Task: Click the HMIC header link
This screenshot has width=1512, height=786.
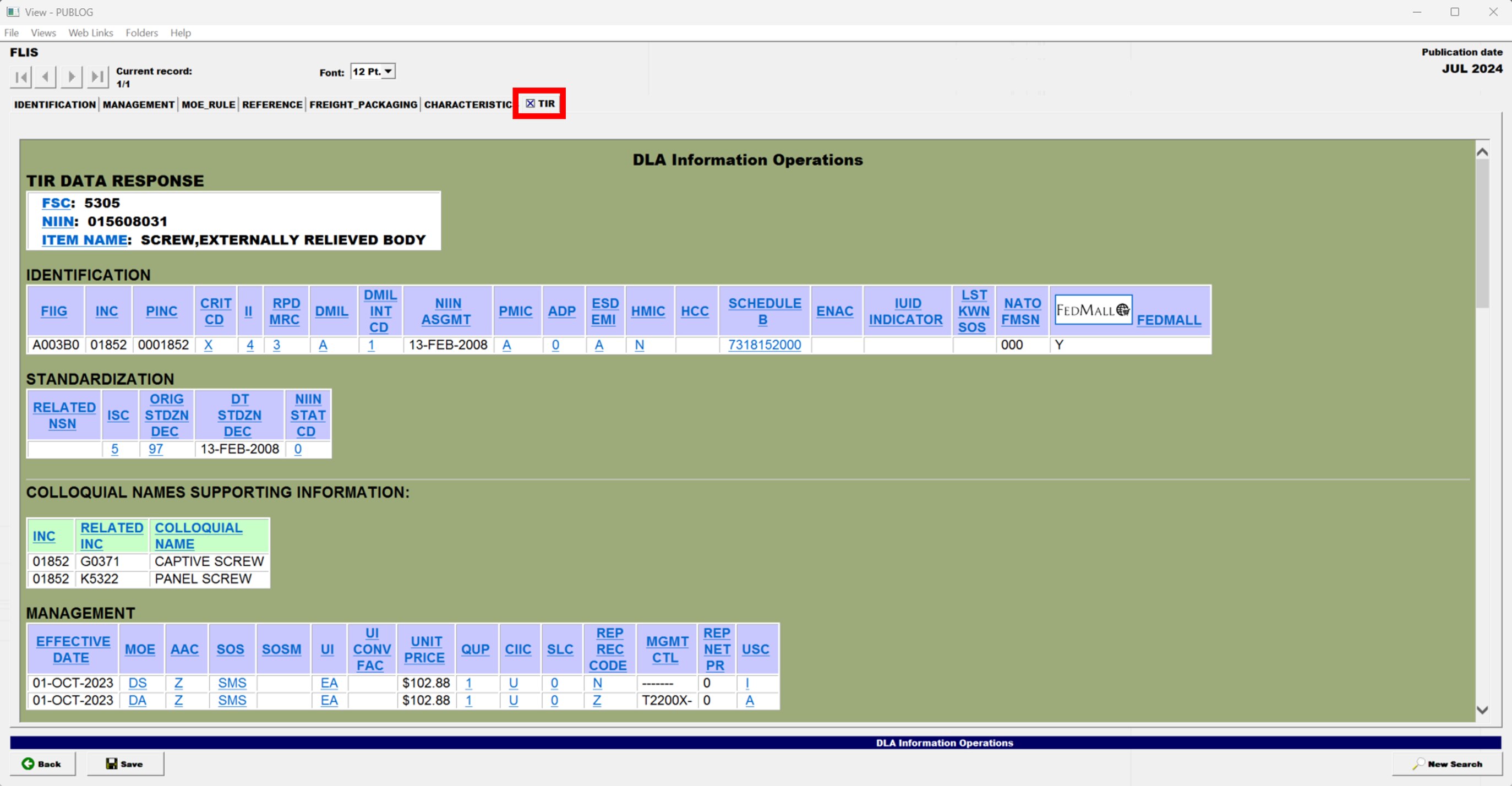Action: pyautogui.click(x=648, y=312)
